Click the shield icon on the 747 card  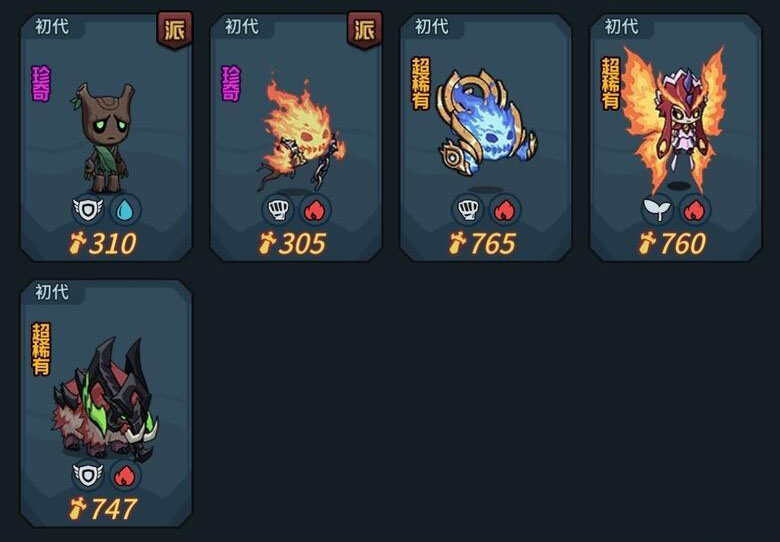point(88,475)
